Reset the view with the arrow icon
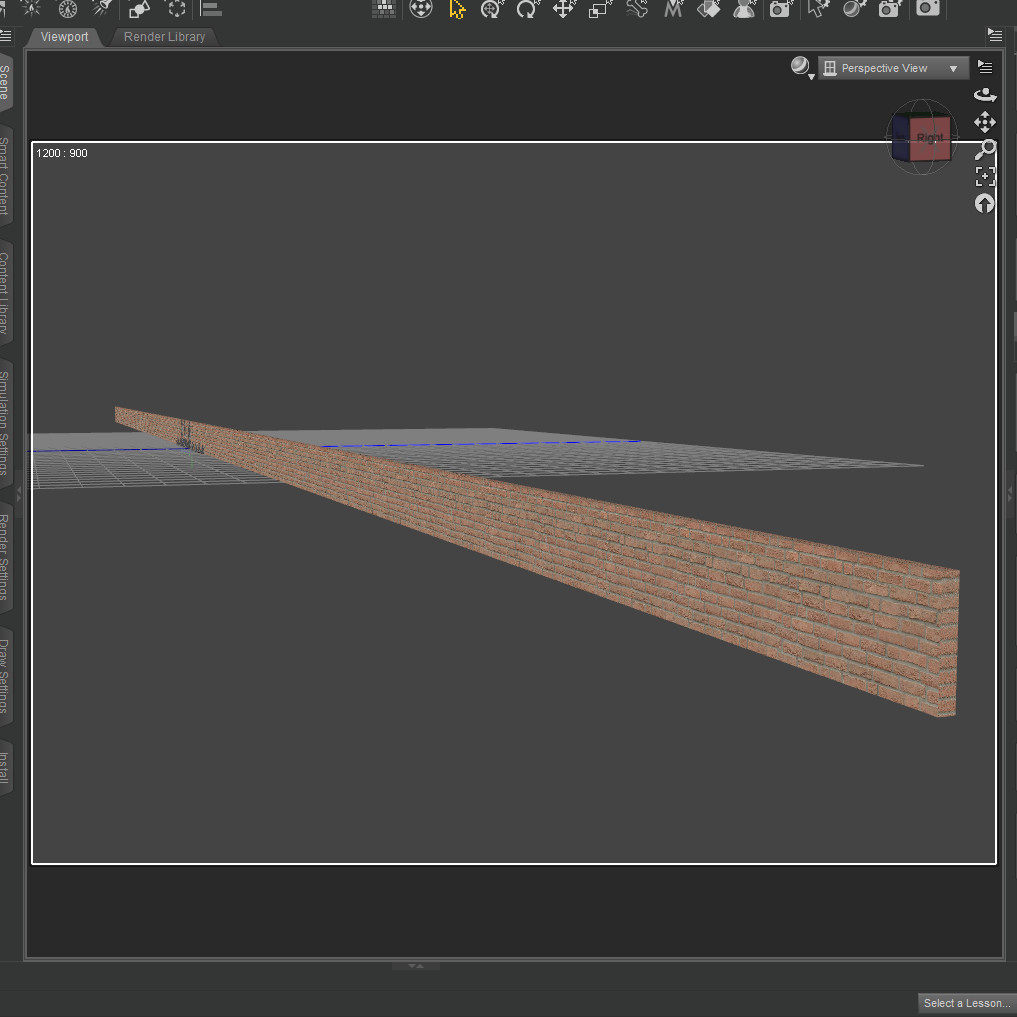1017x1017 pixels. 985,204
